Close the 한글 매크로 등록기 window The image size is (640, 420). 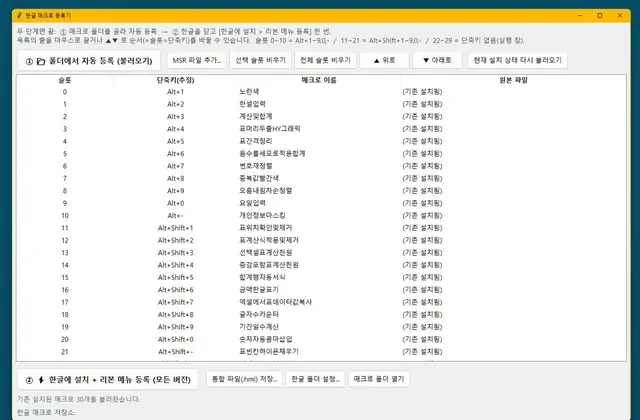point(620,16)
